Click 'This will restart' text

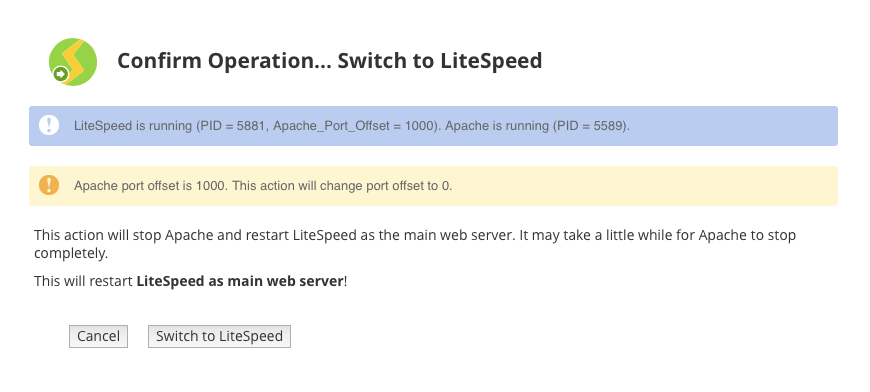tap(84, 281)
